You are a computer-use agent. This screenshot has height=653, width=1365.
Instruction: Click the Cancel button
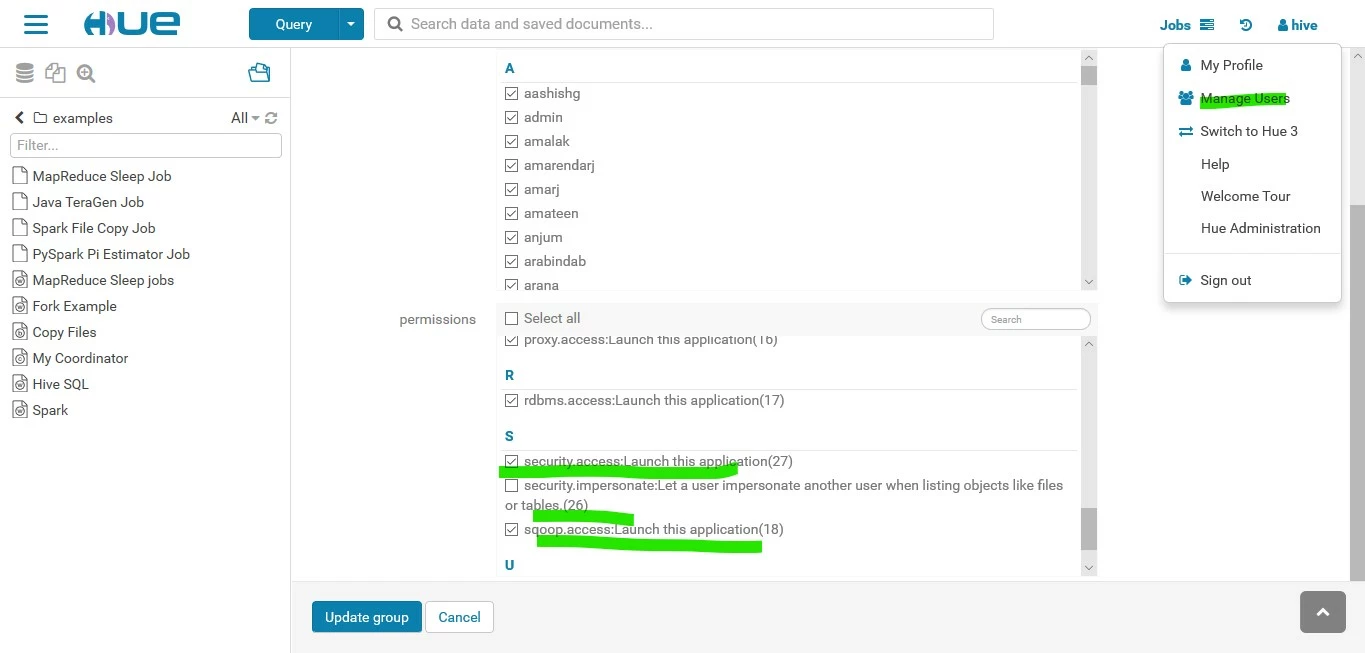pos(460,617)
